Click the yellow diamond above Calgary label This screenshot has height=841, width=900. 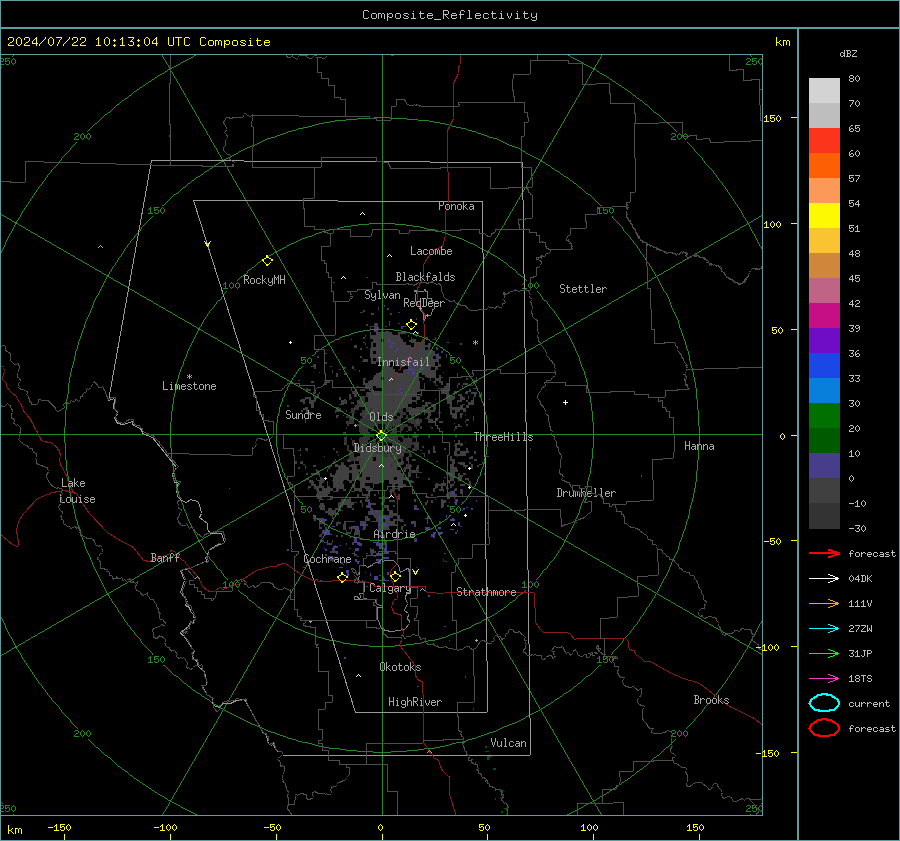395,576
